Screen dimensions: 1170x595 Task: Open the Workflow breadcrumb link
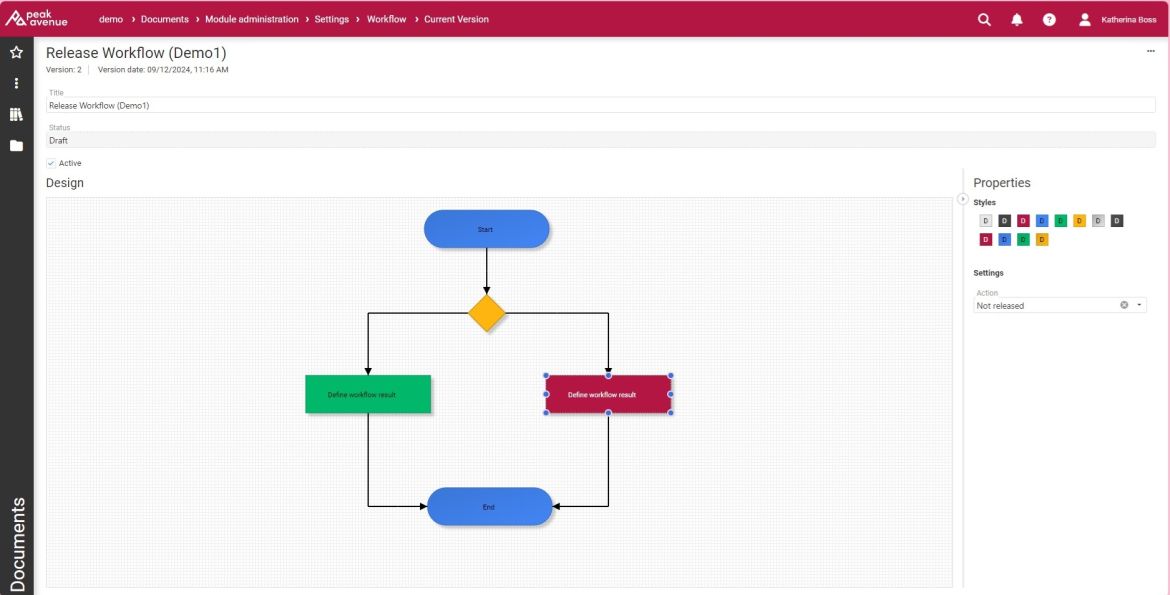click(387, 19)
